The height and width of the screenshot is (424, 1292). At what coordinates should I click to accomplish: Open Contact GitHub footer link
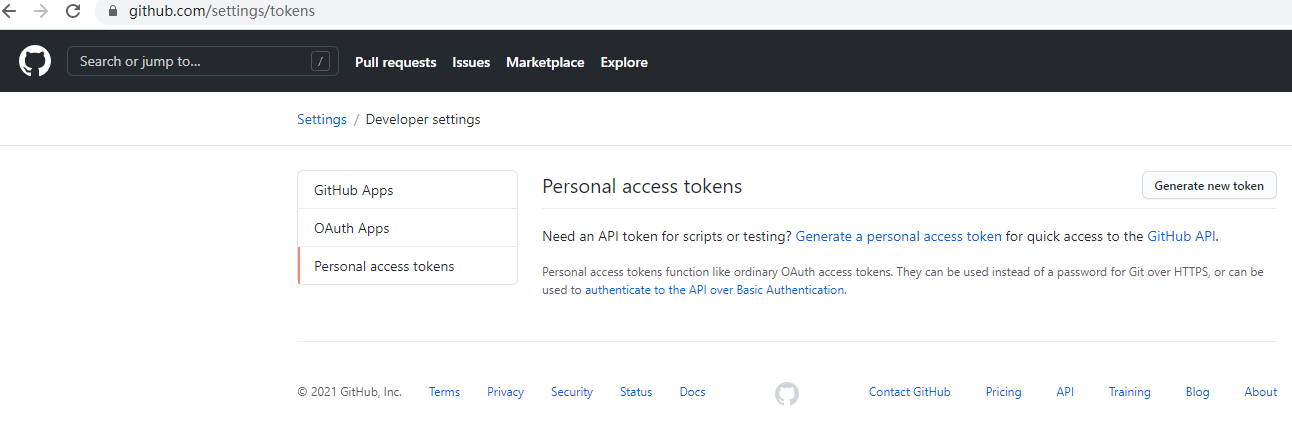point(910,392)
